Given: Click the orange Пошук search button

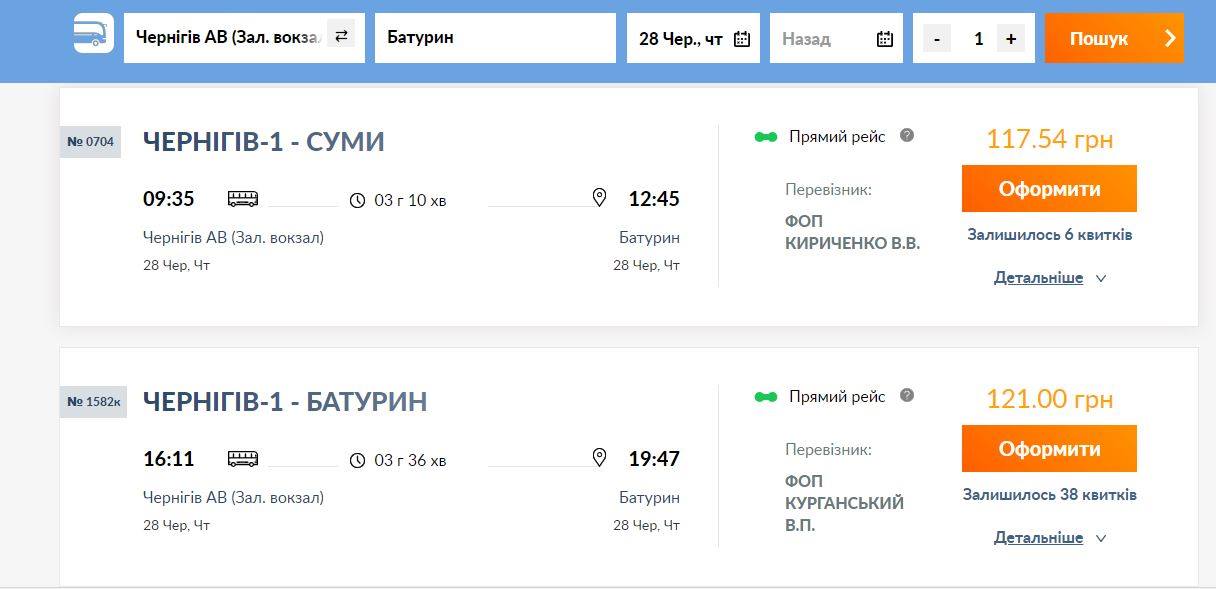Looking at the screenshot, I should pos(1114,38).
